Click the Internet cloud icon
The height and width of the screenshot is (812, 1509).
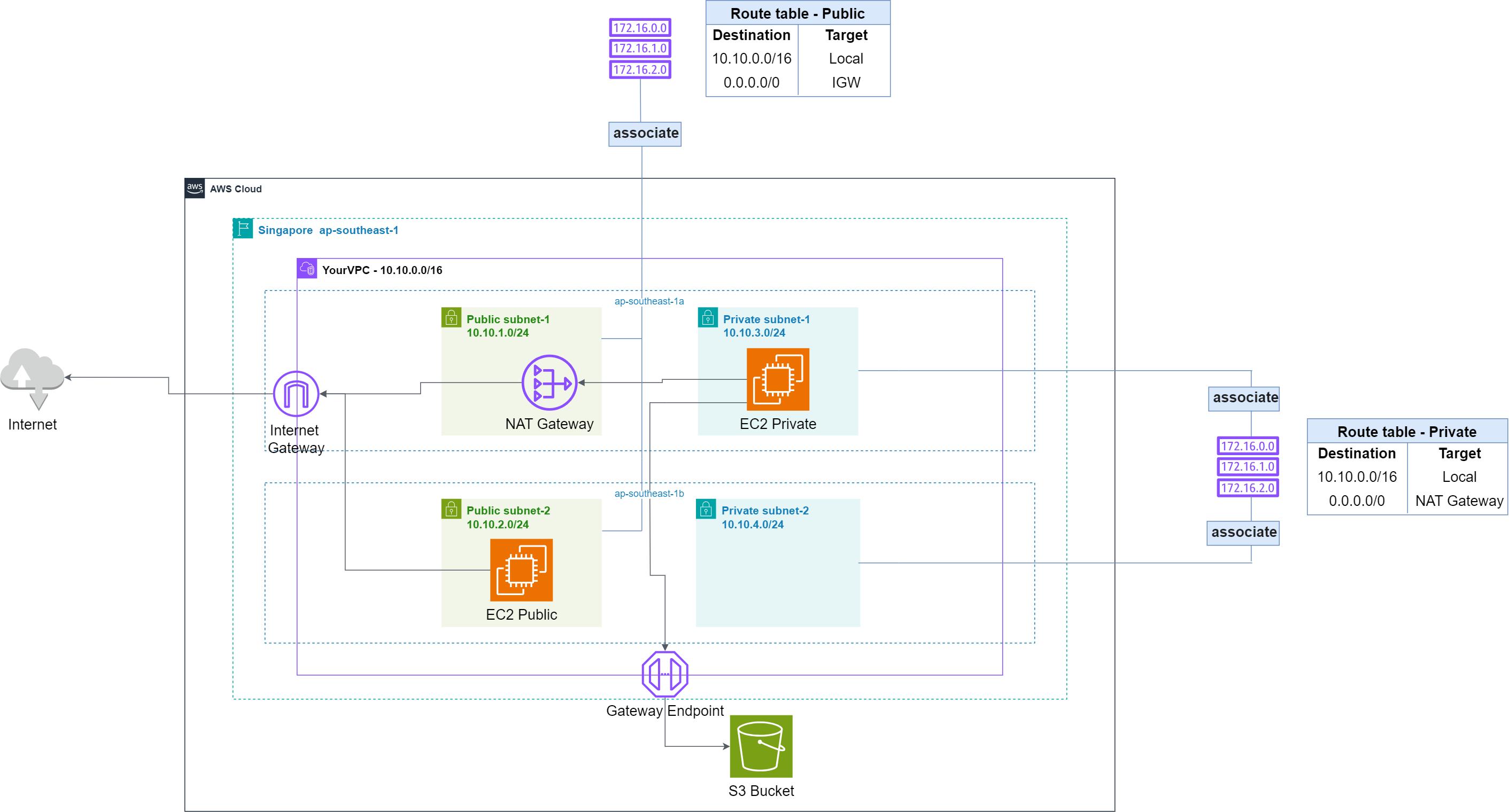[x=32, y=379]
